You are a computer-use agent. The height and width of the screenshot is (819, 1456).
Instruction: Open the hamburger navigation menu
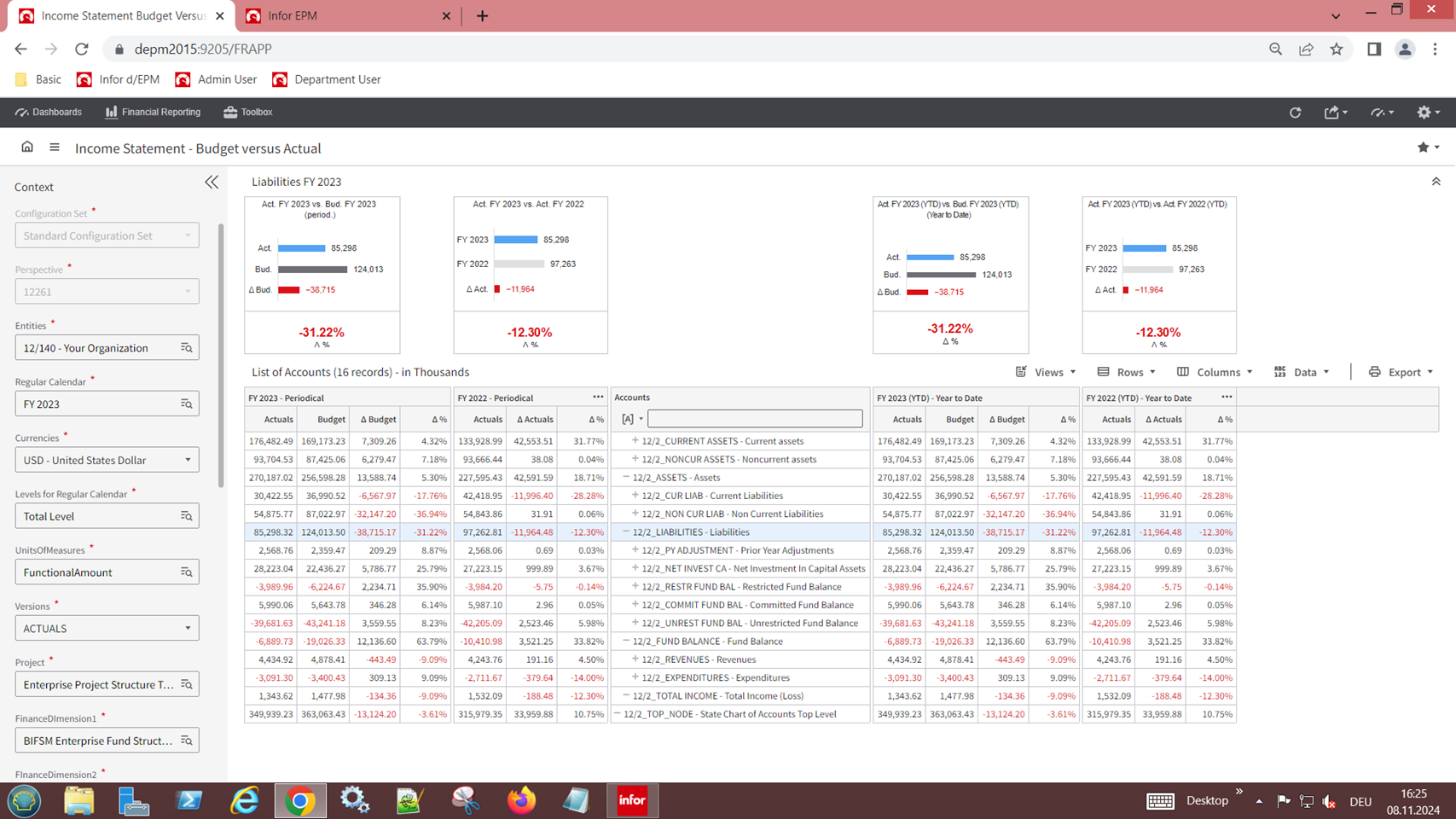[x=55, y=148]
